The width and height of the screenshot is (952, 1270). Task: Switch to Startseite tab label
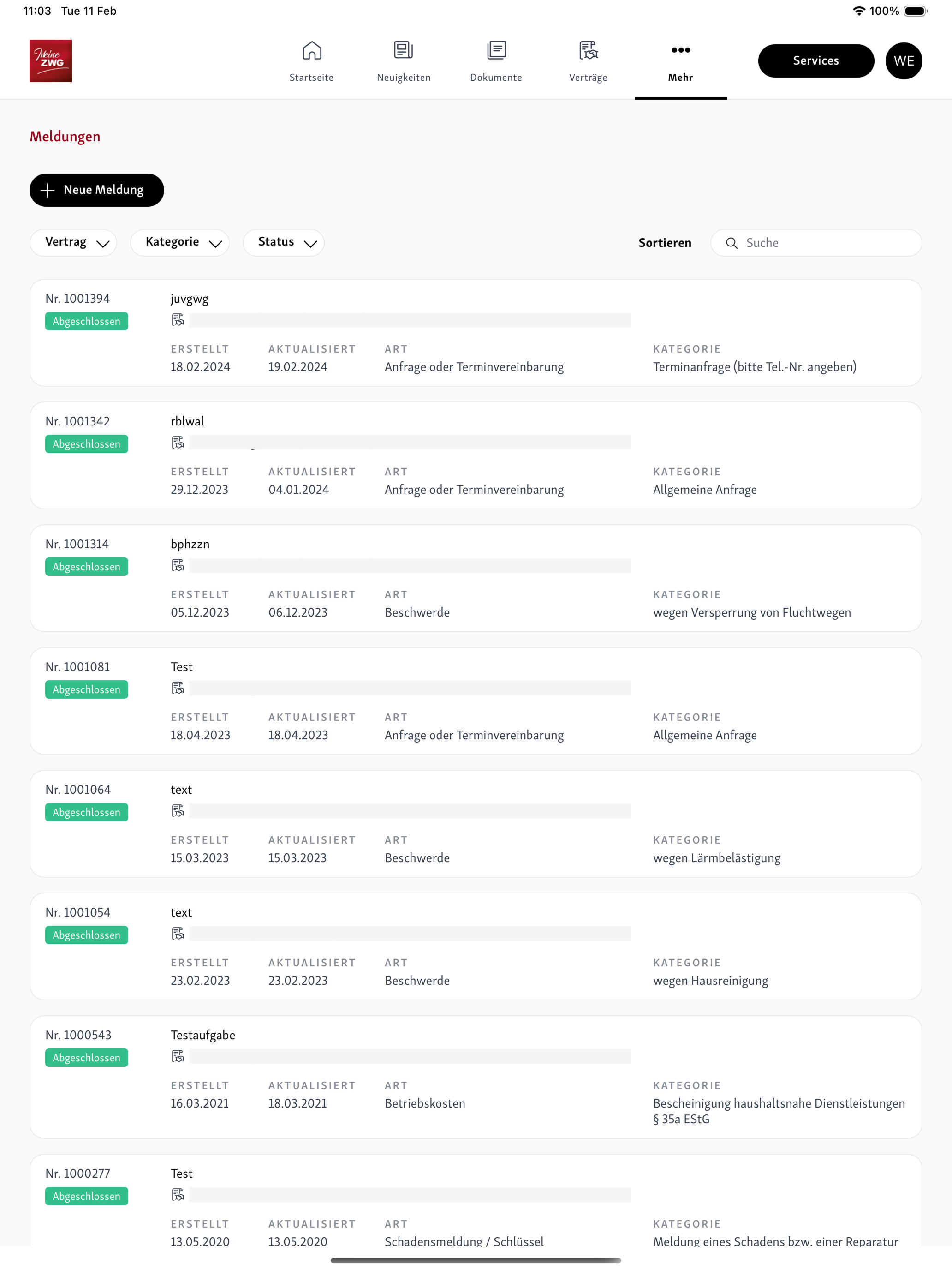tap(312, 78)
